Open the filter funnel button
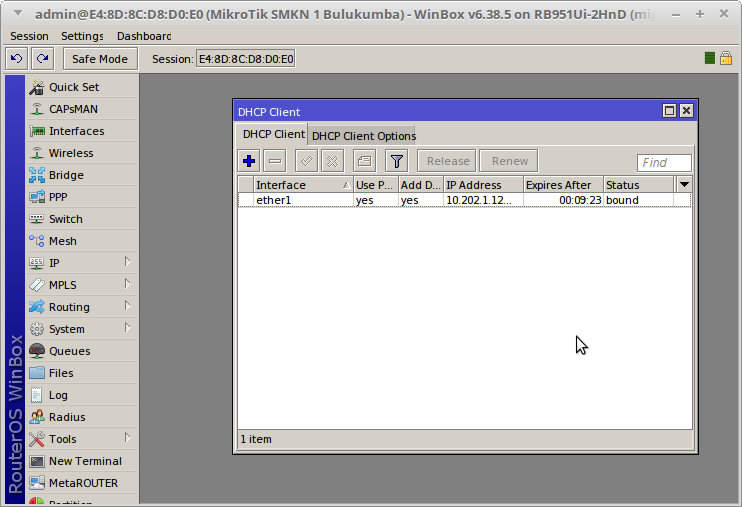The width and height of the screenshot is (742, 507). click(x=397, y=161)
